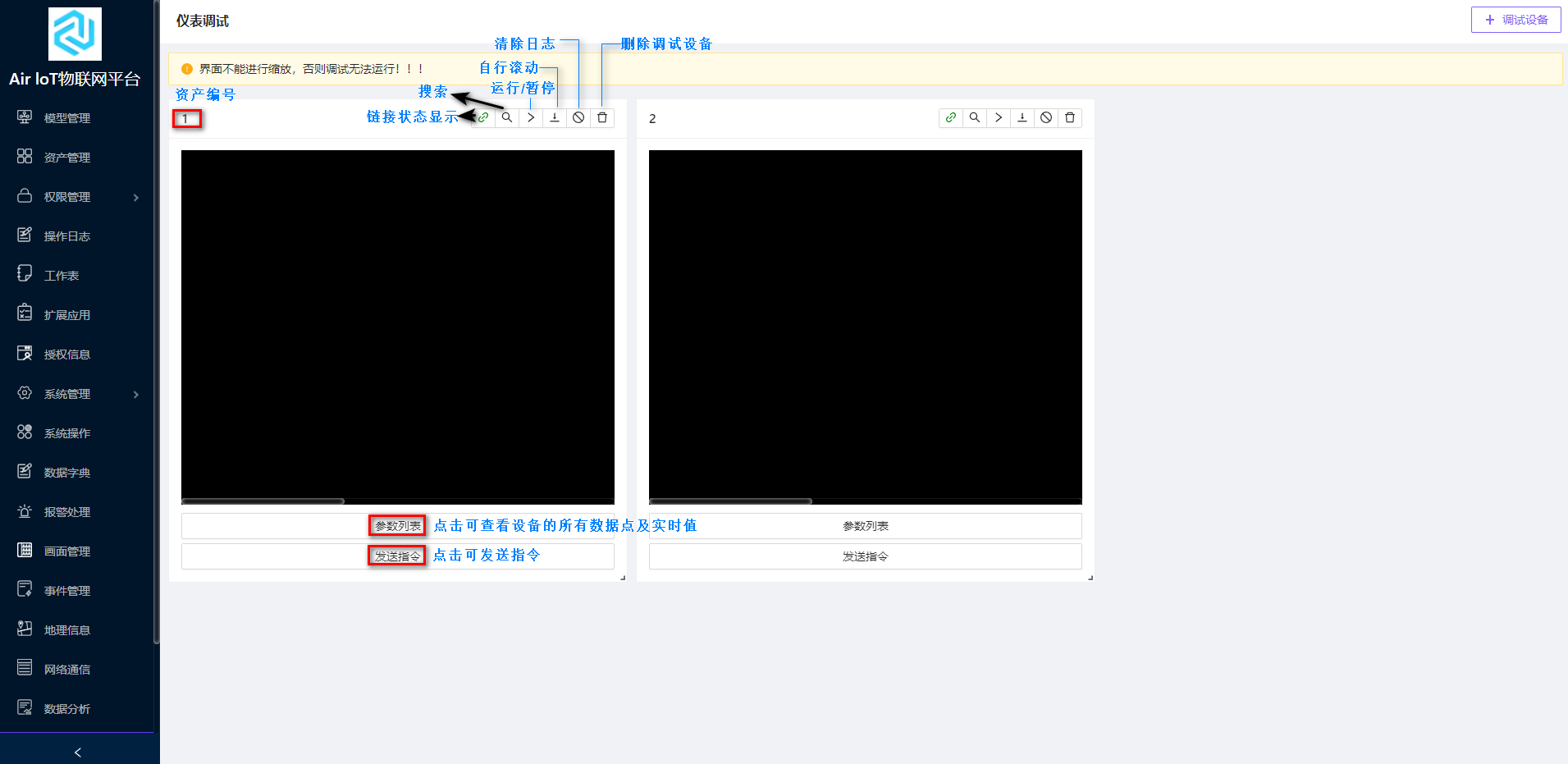
Task: Open search icon on device 2 panel
Action: 974,117
